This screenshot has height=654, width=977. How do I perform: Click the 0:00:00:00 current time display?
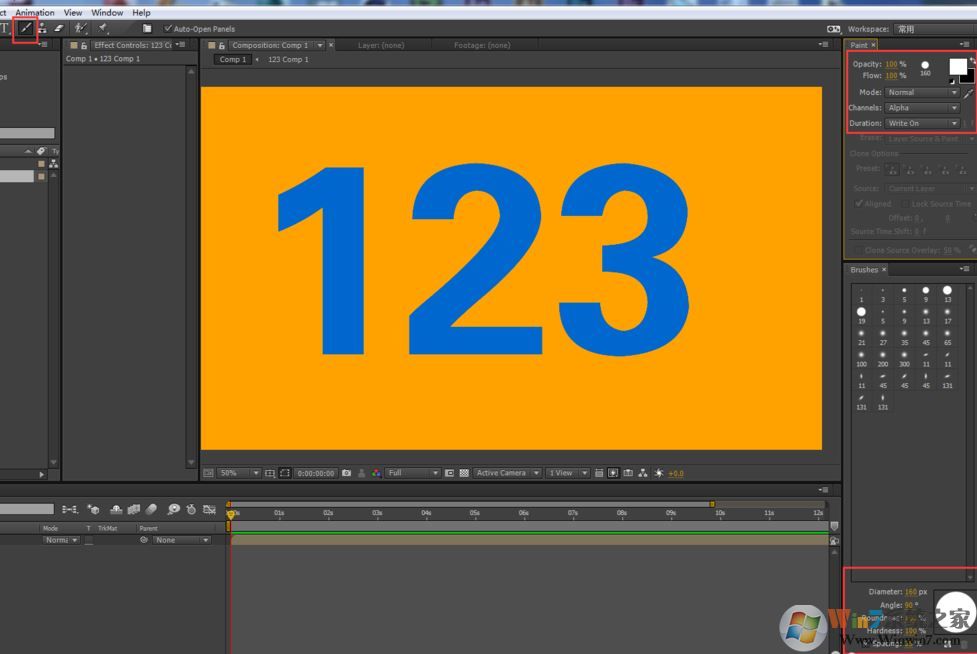315,473
